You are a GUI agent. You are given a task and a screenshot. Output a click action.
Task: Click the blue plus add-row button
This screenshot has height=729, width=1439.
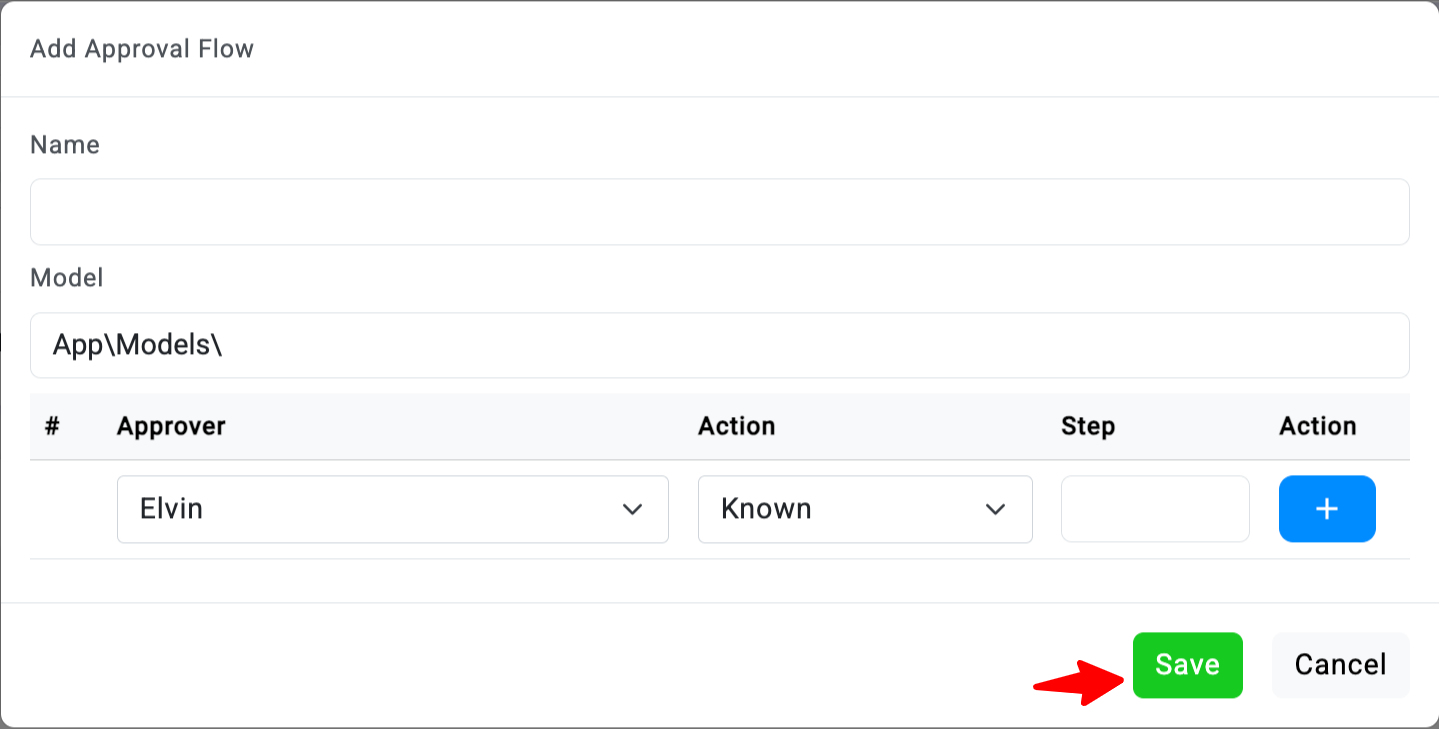point(1326,509)
